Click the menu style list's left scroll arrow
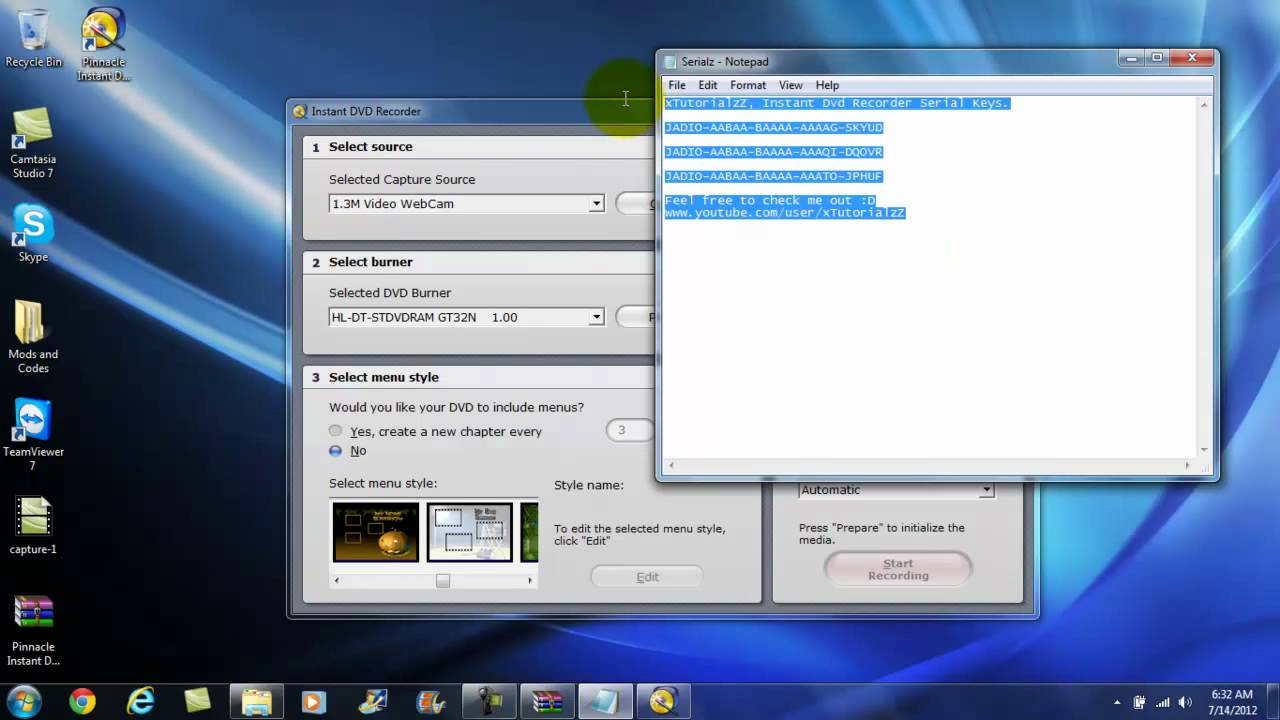Image resolution: width=1280 pixels, height=720 pixels. pos(337,580)
